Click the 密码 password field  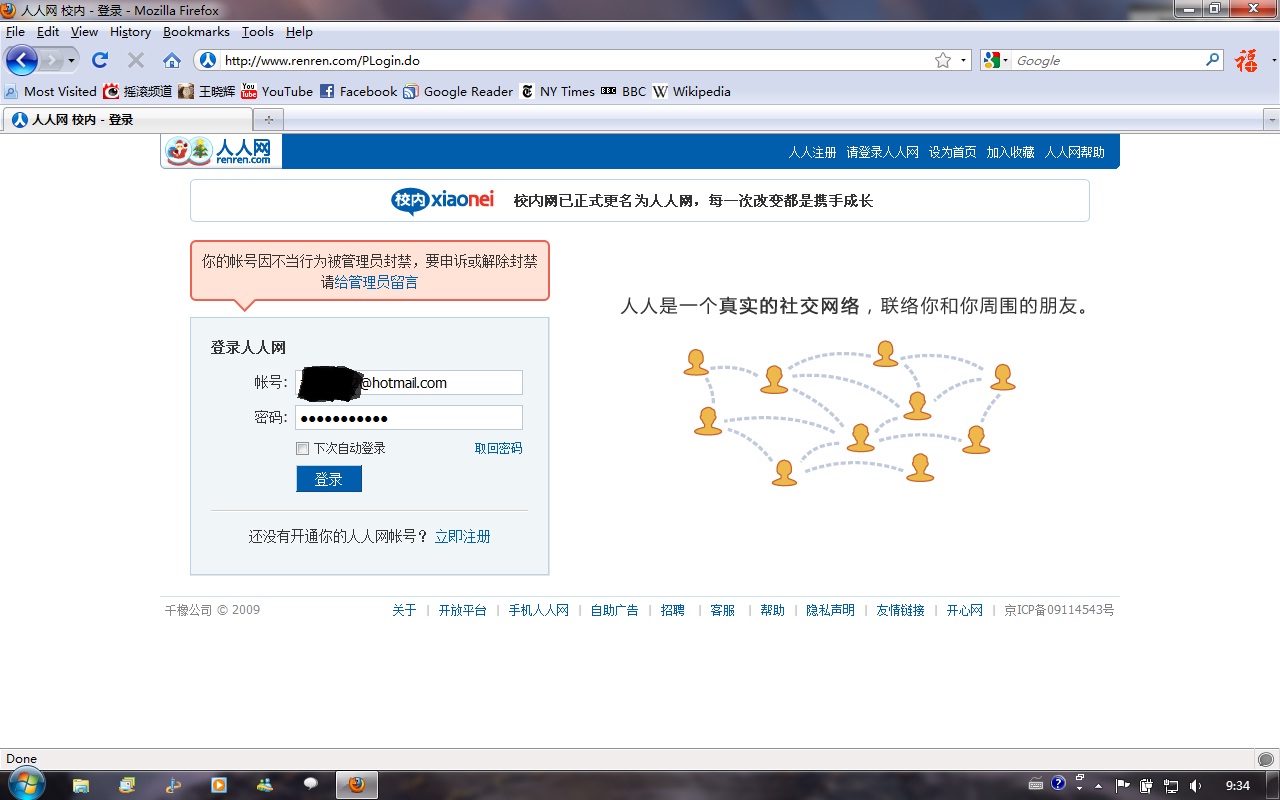point(409,417)
